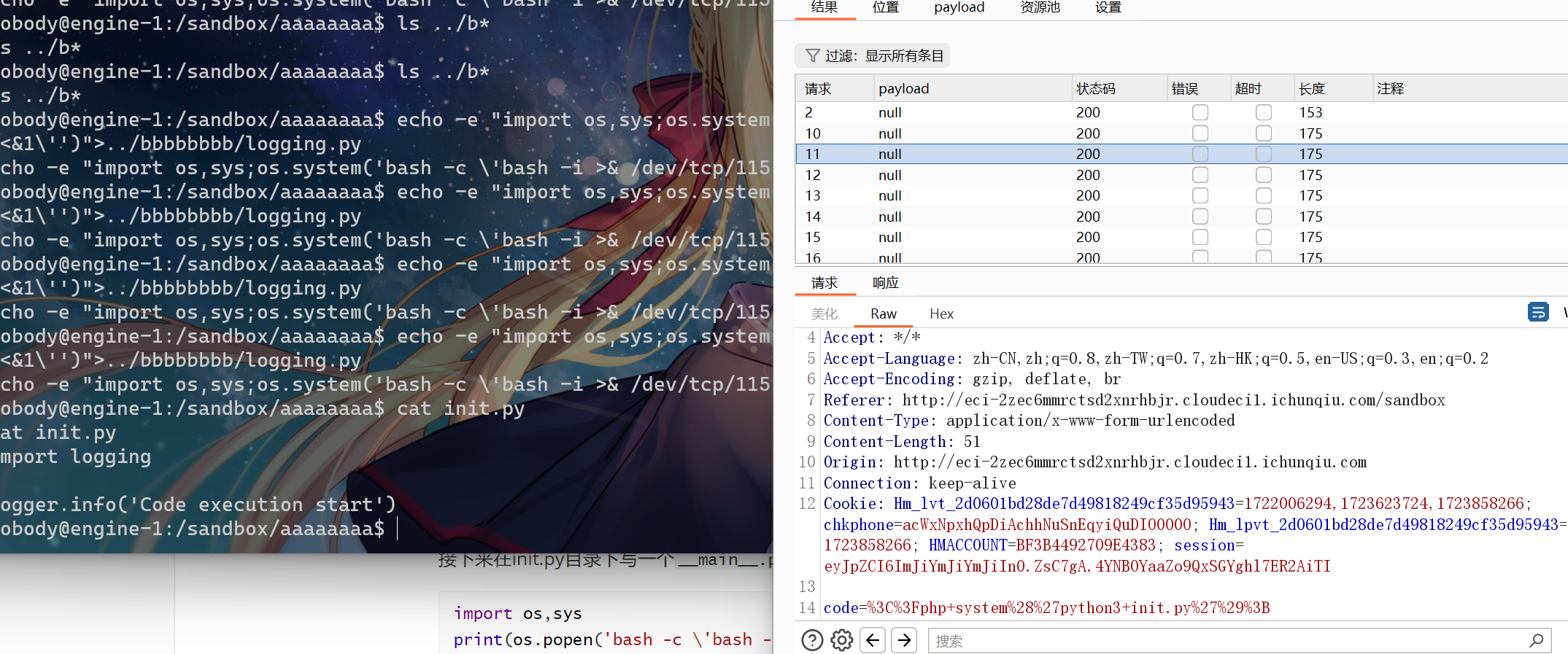
Task: Select request row number 13
Action: pos(1181,195)
